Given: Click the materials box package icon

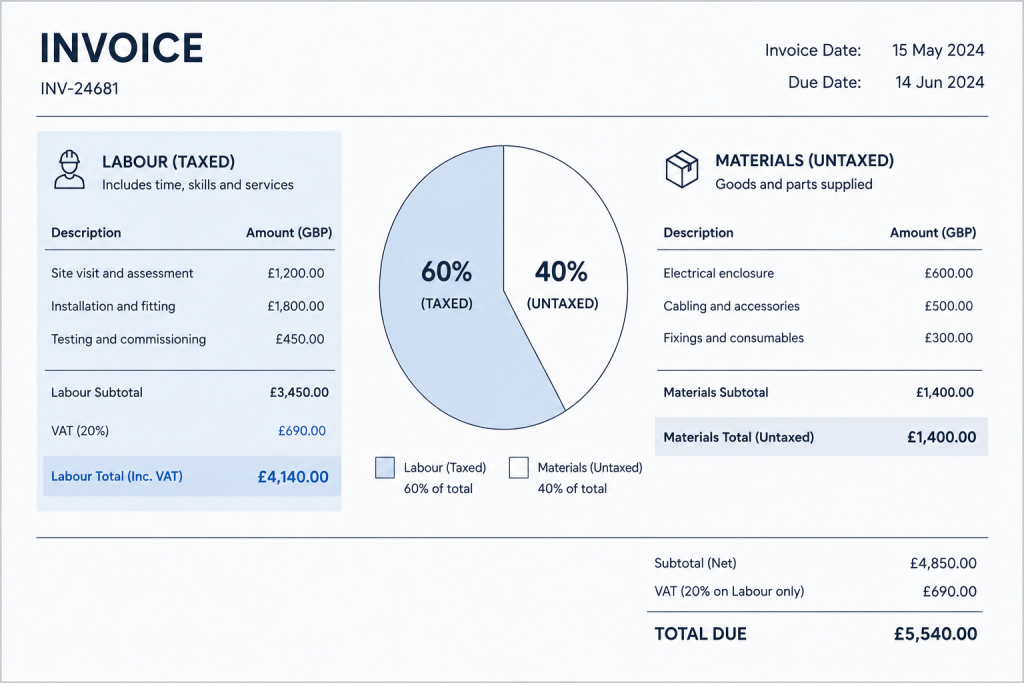Looking at the screenshot, I should pyautogui.click(x=682, y=169).
